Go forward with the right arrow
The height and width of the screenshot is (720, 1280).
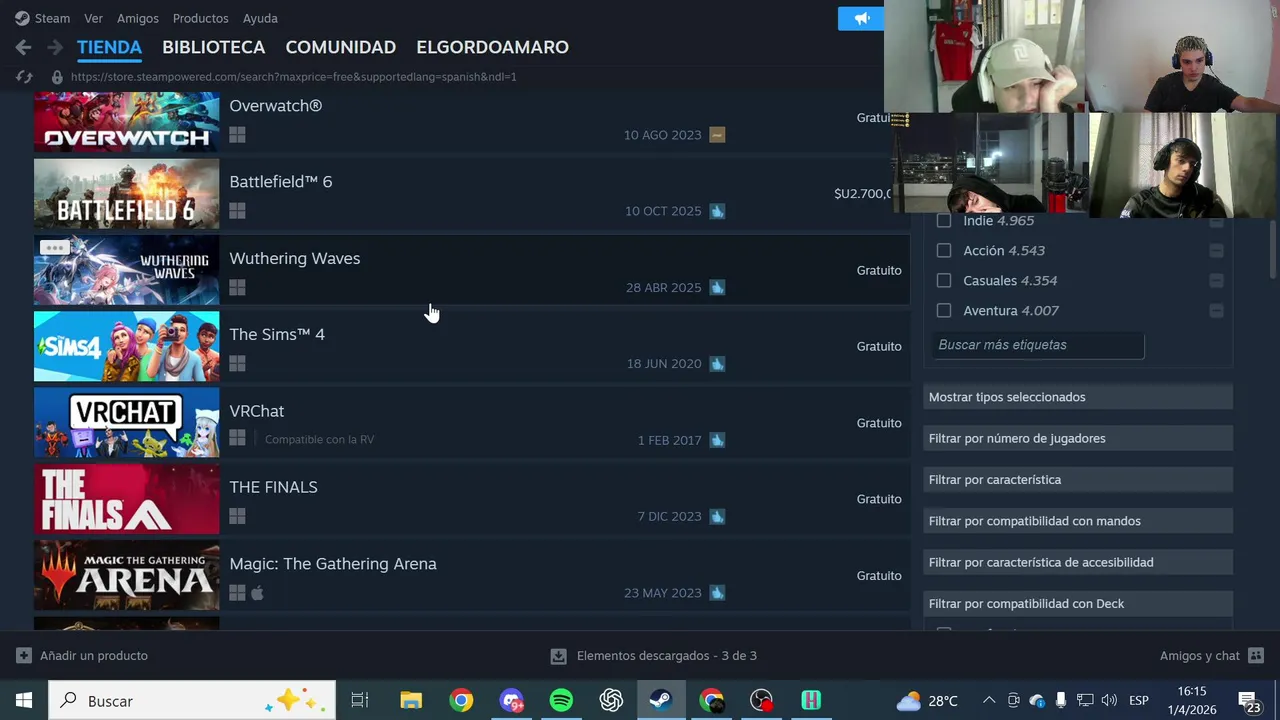click(55, 47)
